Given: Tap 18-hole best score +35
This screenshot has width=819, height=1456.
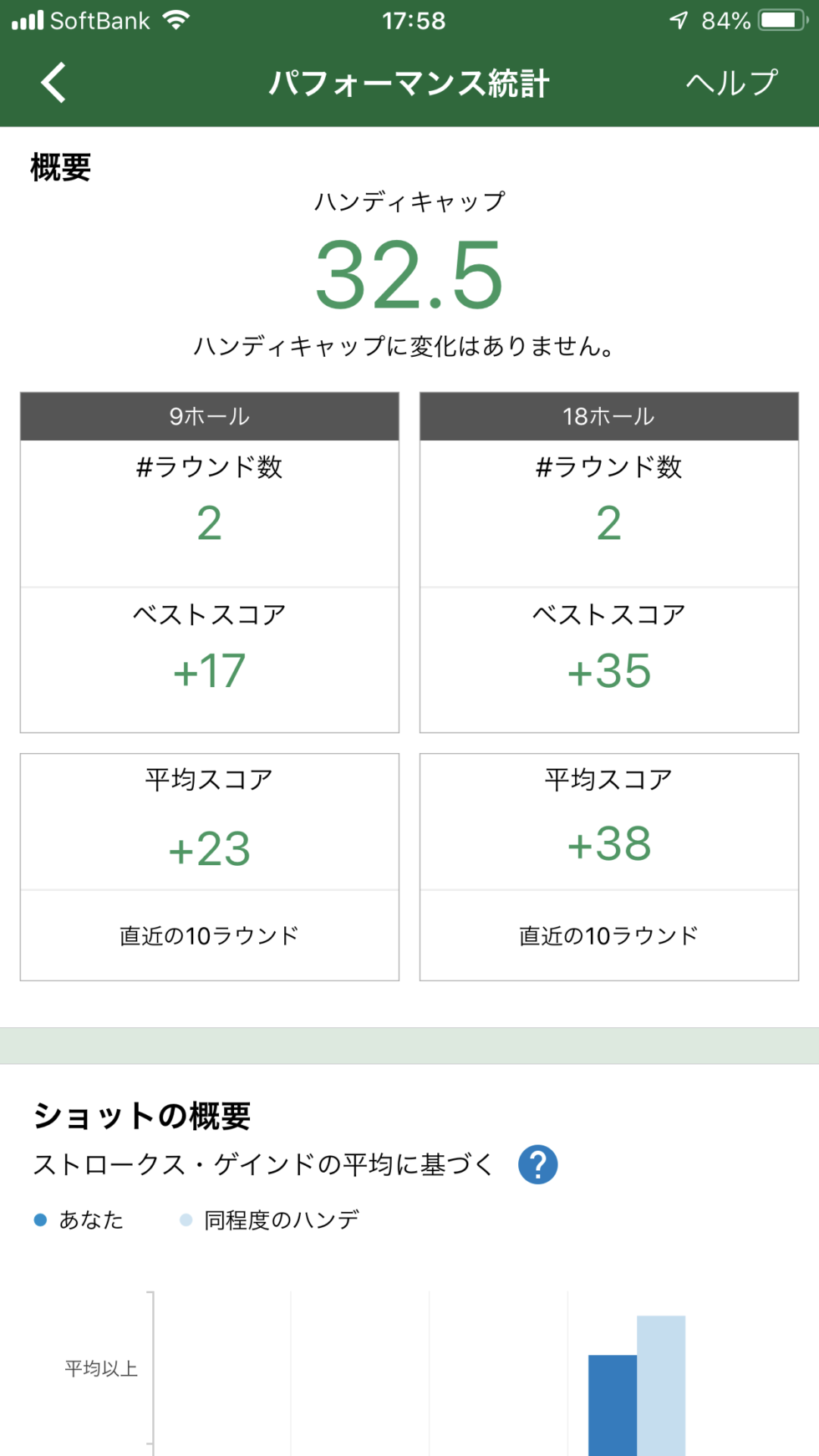Looking at the screenshot, I should pyautogui.click(x=609, y=671).
